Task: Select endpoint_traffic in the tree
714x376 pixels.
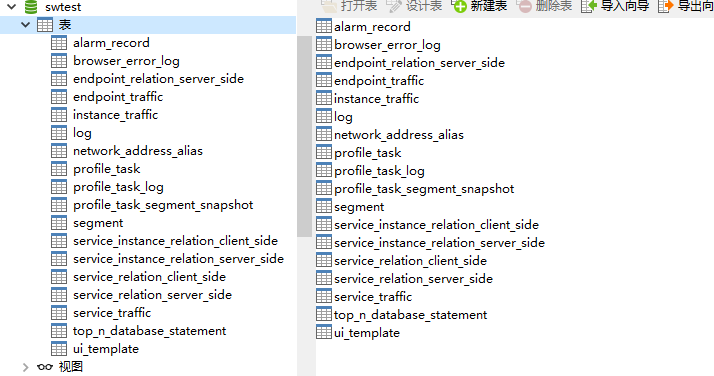Action: coord(118,97)
